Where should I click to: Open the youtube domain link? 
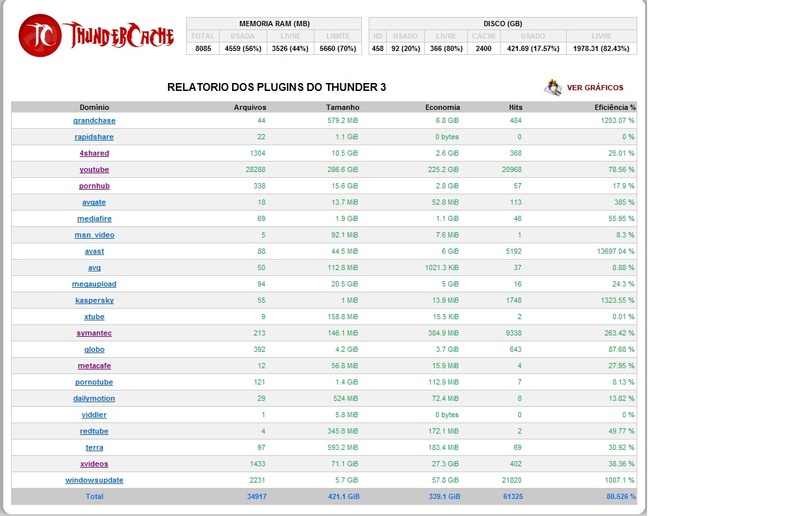94,169
